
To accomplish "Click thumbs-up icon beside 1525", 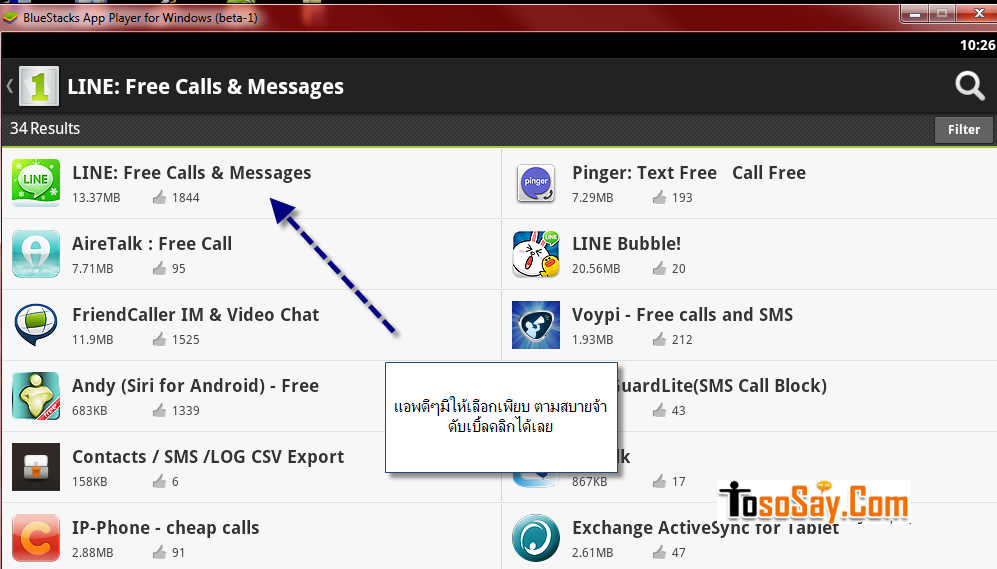I will 159,339.
